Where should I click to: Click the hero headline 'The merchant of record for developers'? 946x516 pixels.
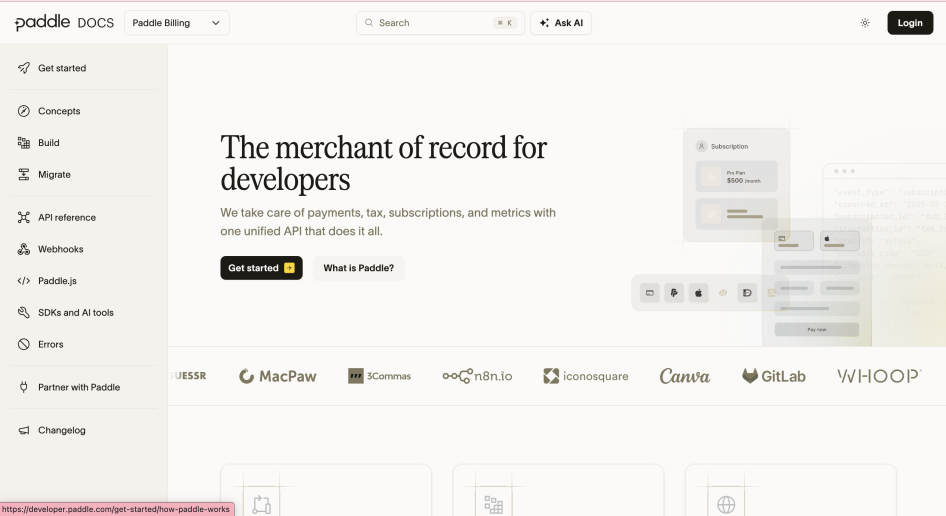pyautogui.click(x=384, y=163)
